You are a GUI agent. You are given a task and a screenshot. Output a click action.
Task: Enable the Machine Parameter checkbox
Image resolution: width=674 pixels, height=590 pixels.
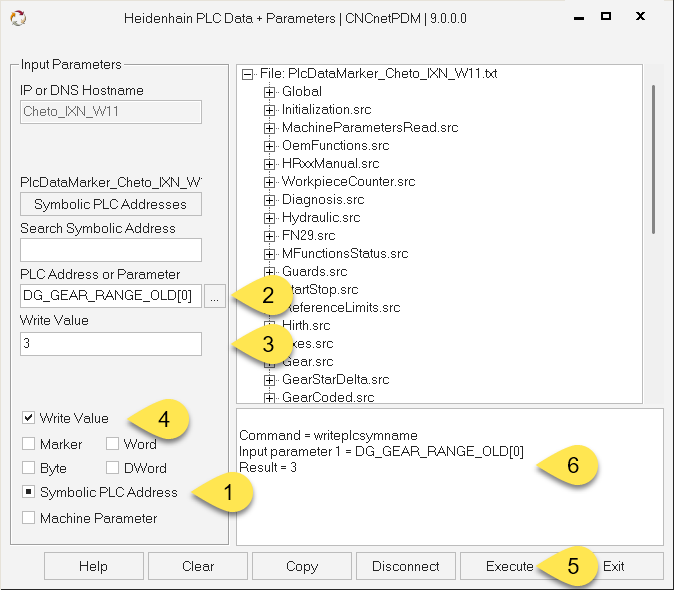pos(28,518)
